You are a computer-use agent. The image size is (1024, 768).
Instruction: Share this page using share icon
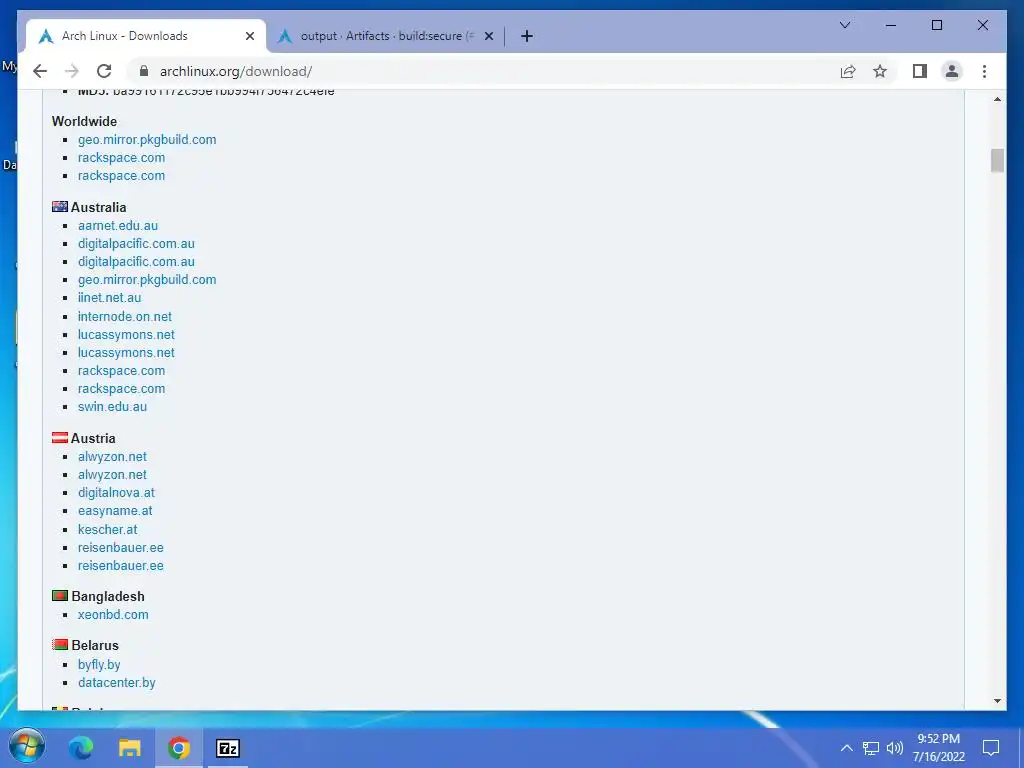click(848, 71)
